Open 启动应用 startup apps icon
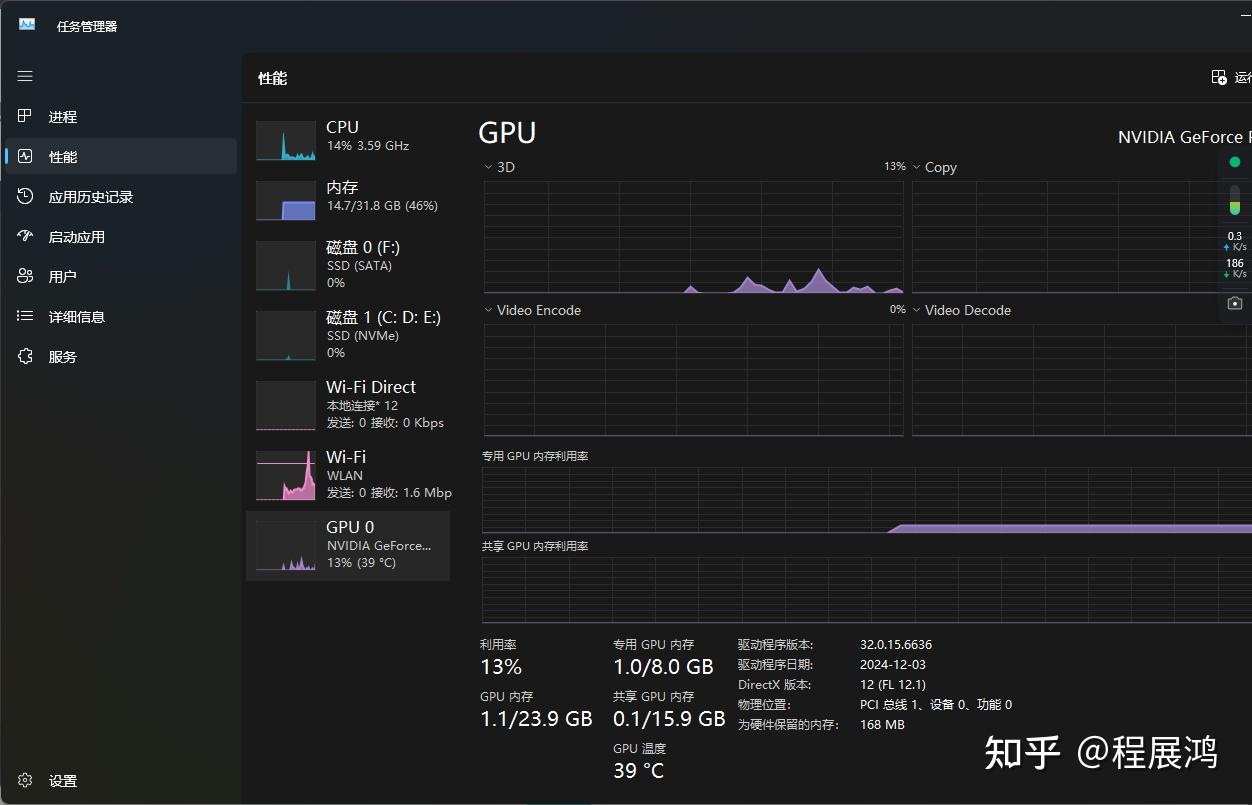Image resolution: width=1252 pixels, height=805 pixels. tap(25, 236)
